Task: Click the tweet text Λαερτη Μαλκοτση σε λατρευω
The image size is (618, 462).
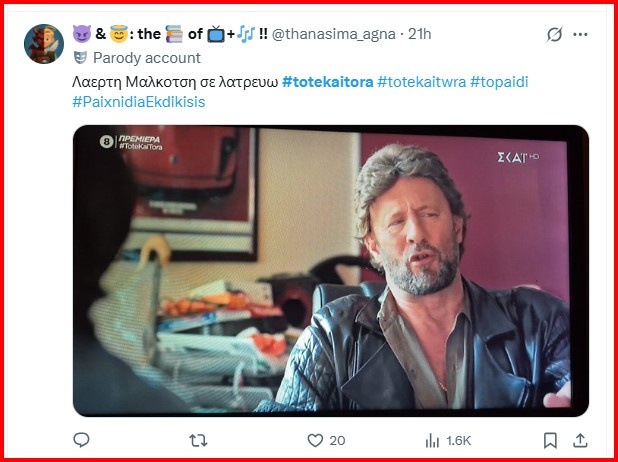Action: [174, 81]
